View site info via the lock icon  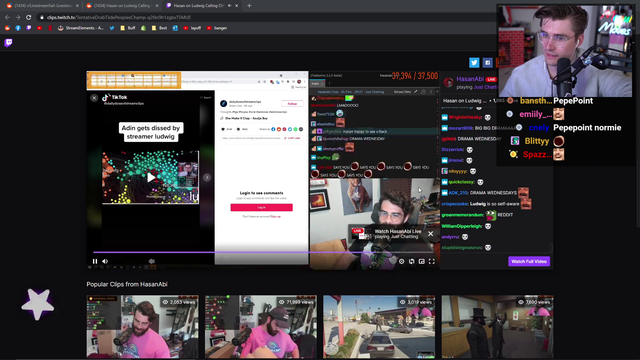click(42, 18)
